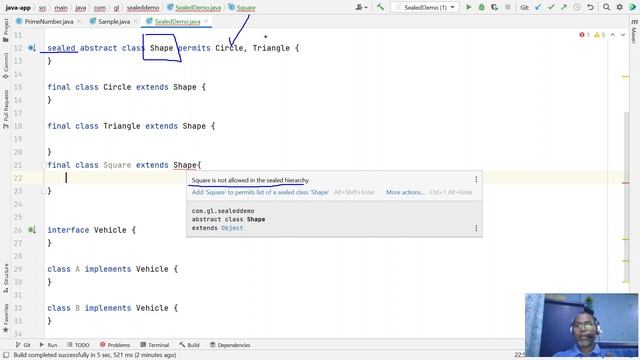Viewport: 640px width, 360px height.
Task: Close the PrimeNumber.java tab
Action: click(x=79, y=21)
